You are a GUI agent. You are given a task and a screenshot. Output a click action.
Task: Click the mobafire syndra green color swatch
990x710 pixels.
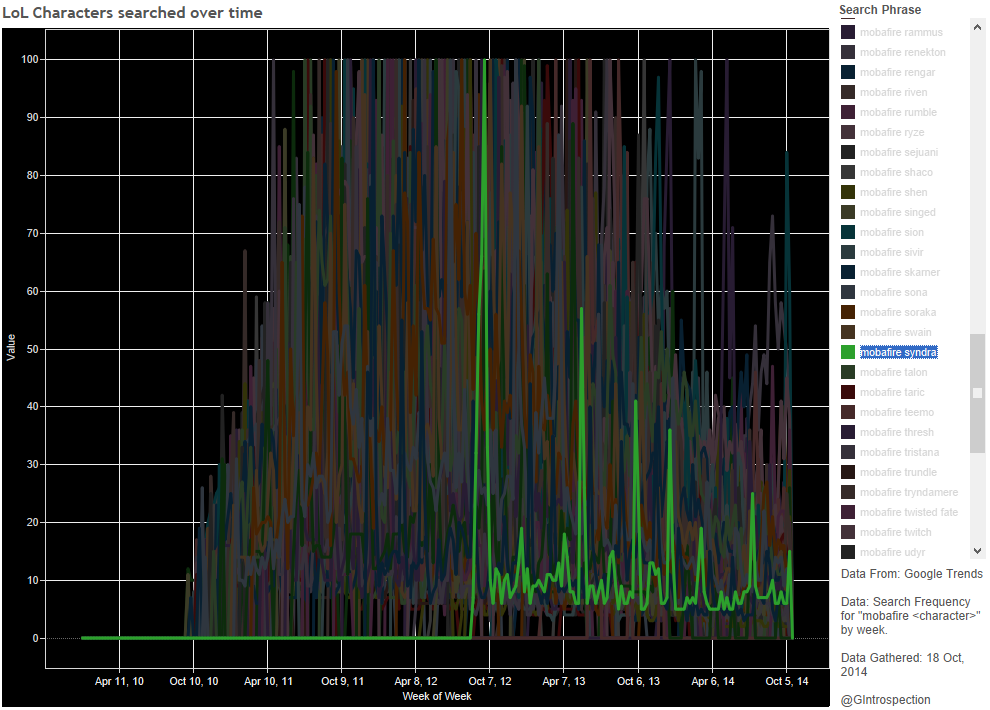coord(848,352)
